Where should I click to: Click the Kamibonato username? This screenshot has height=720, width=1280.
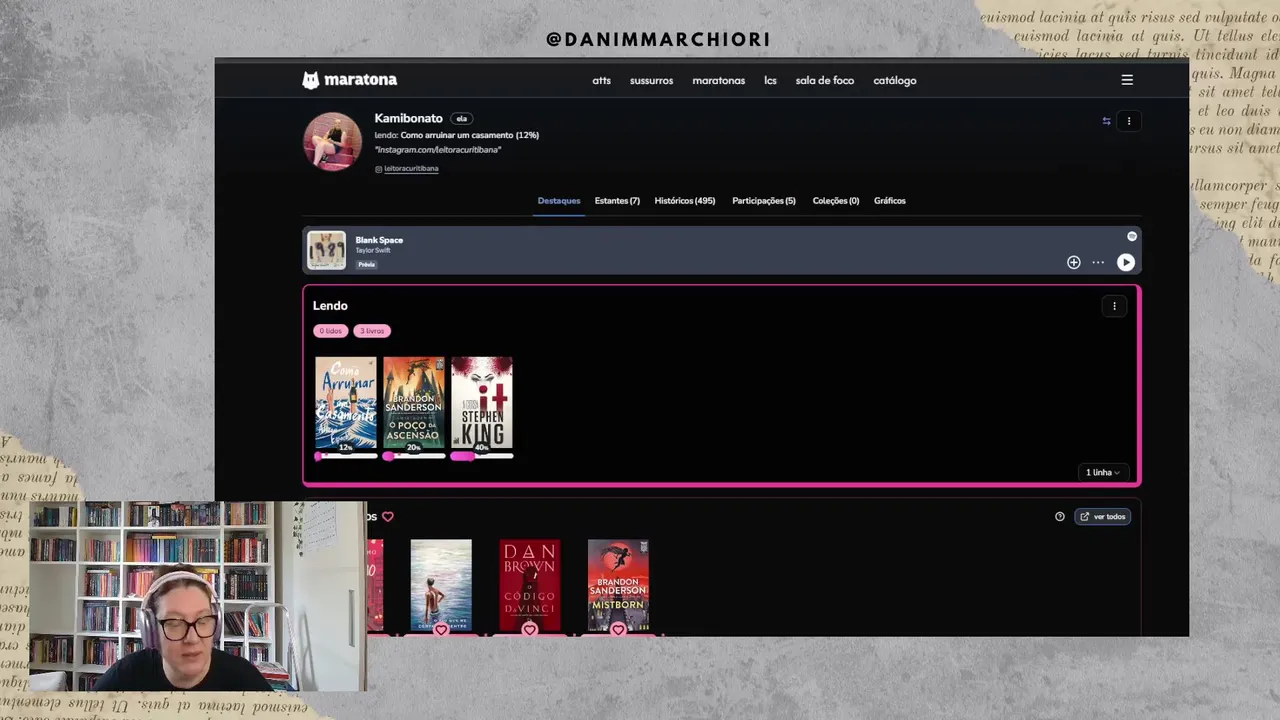click(x=408, y=118)
